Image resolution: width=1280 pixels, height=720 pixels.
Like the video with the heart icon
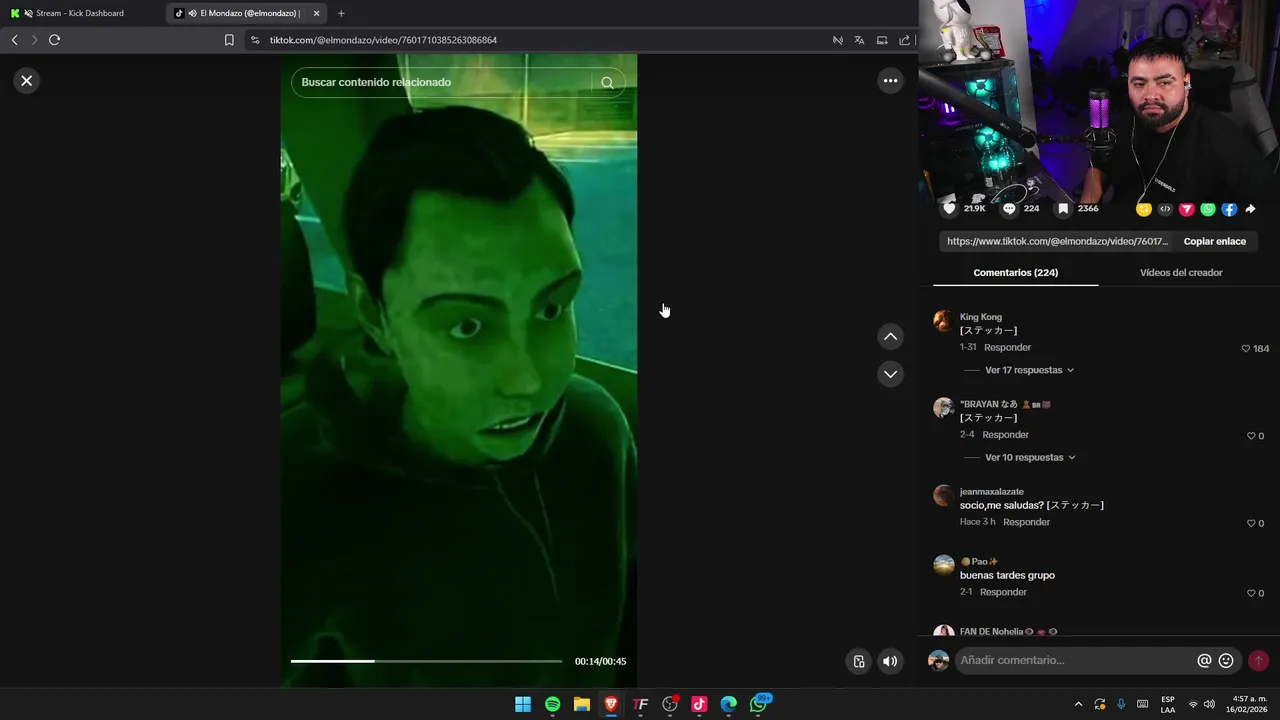[x=949, y=209]
